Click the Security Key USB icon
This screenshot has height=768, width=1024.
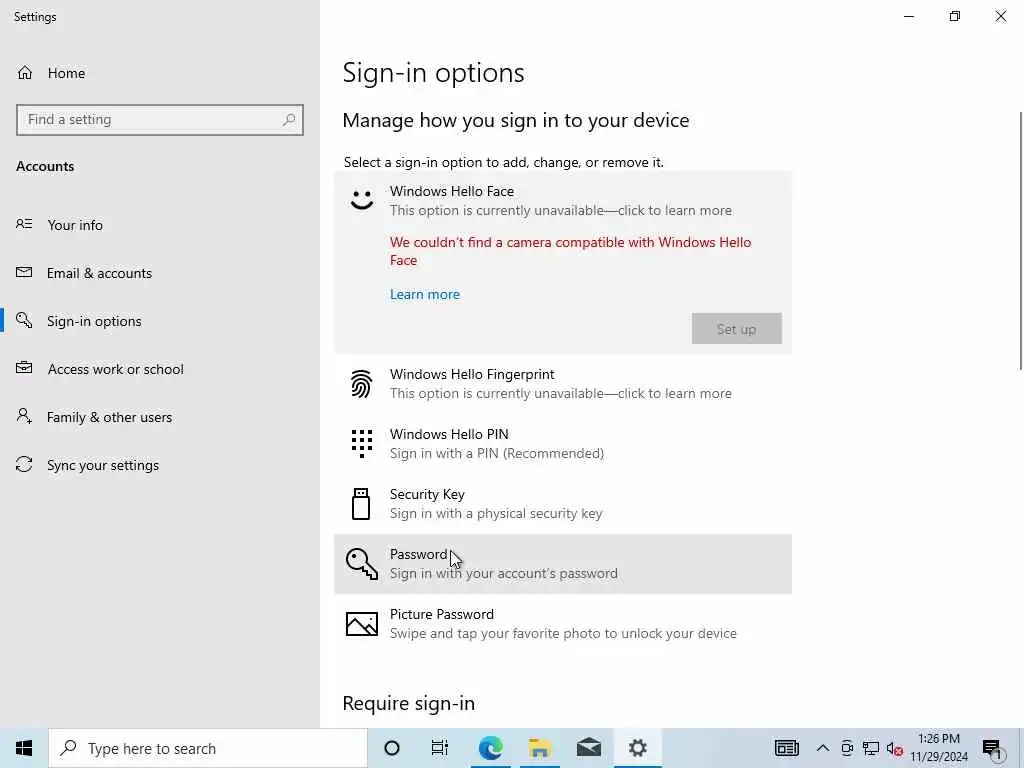361,504
